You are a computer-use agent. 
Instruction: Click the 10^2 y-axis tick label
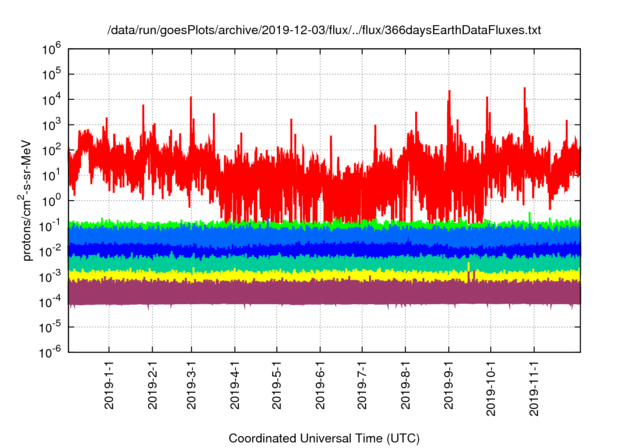pyautogui.click(x=51, y=150)
